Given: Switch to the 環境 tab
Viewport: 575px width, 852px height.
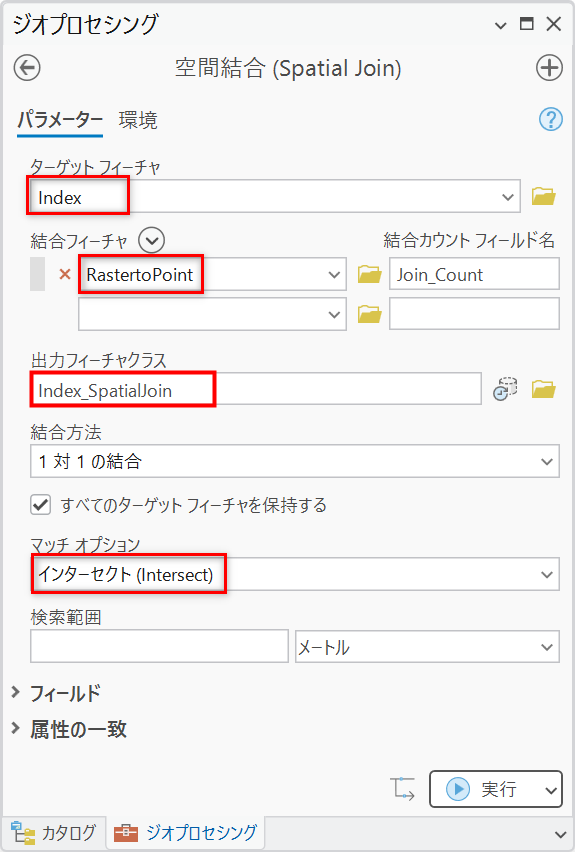Looking at the screenshot, I should pos(138,120).
